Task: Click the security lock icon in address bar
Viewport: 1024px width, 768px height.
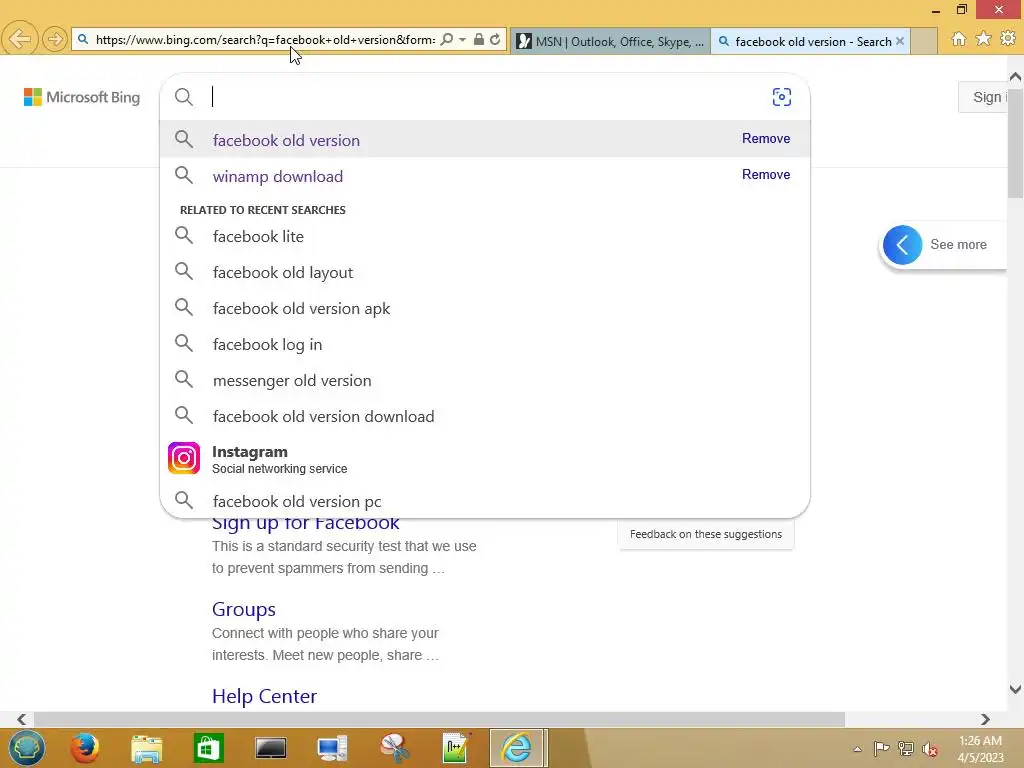Action: tap(479, 39)
